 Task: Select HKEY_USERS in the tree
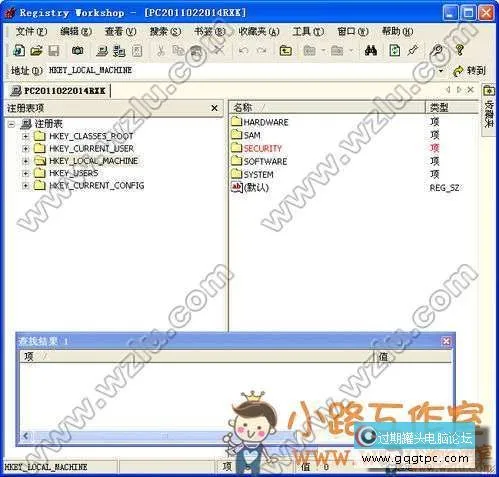coord(73,173)
